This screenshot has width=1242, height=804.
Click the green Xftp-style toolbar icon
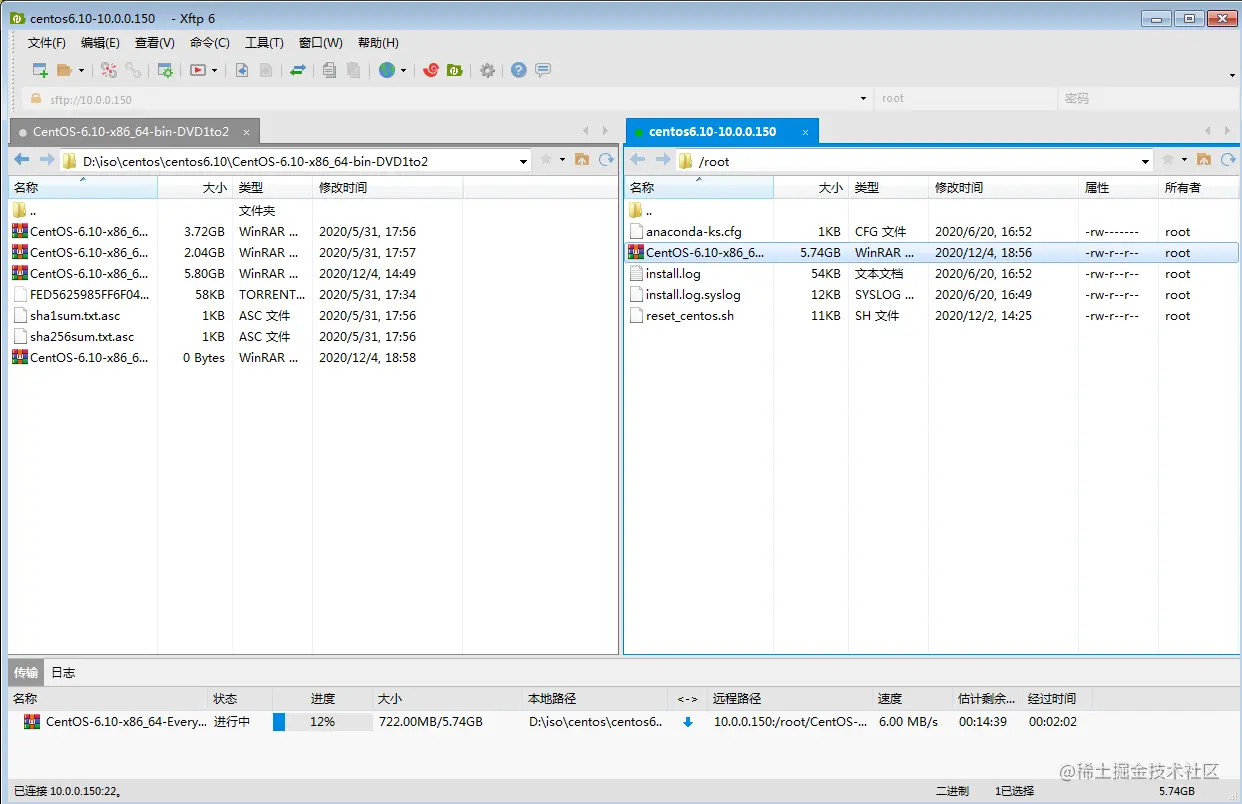454,70
